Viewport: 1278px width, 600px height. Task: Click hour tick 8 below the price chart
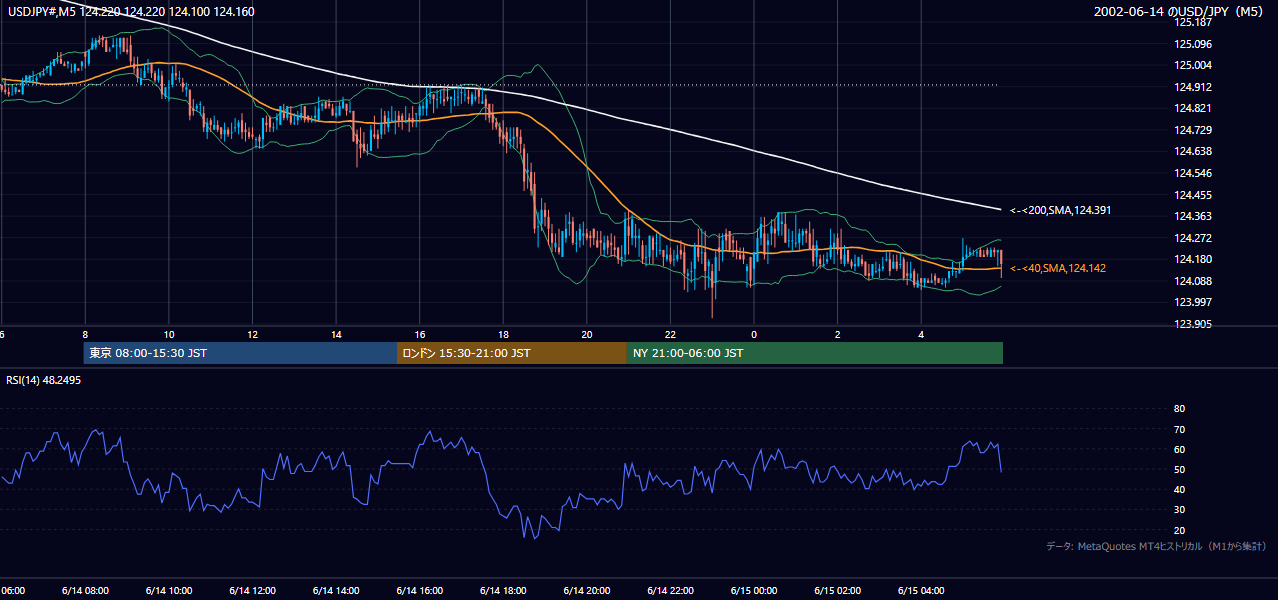(x=86, y=334)
